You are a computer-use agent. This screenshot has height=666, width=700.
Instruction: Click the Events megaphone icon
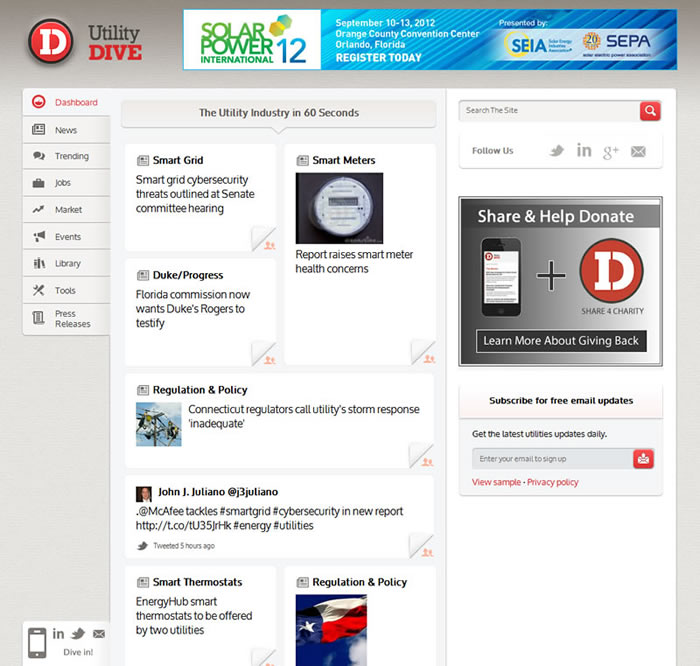coord(39,236)
